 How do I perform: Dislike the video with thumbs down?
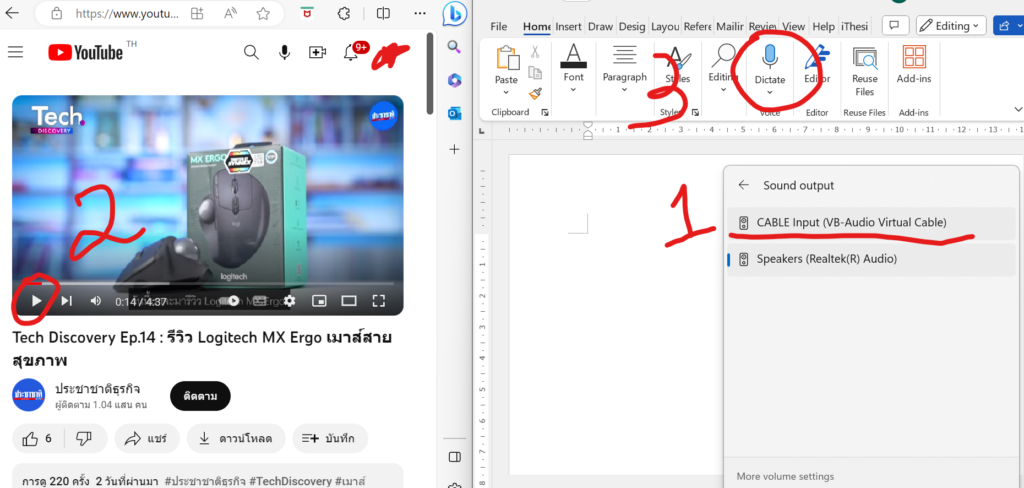pos(84,438)
